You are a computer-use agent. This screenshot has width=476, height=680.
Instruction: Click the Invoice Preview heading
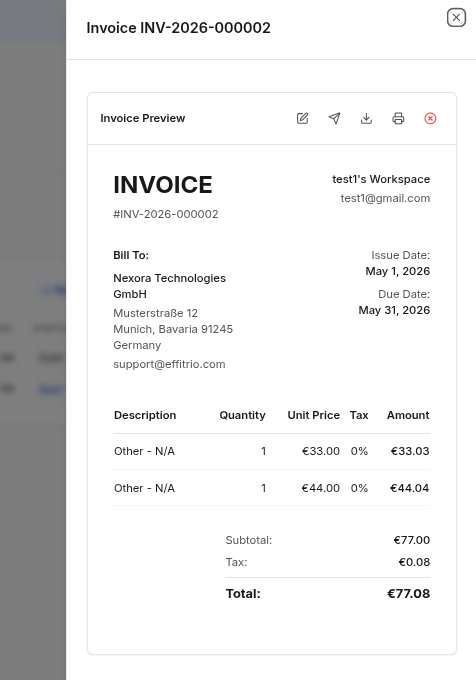pos(143,118)
